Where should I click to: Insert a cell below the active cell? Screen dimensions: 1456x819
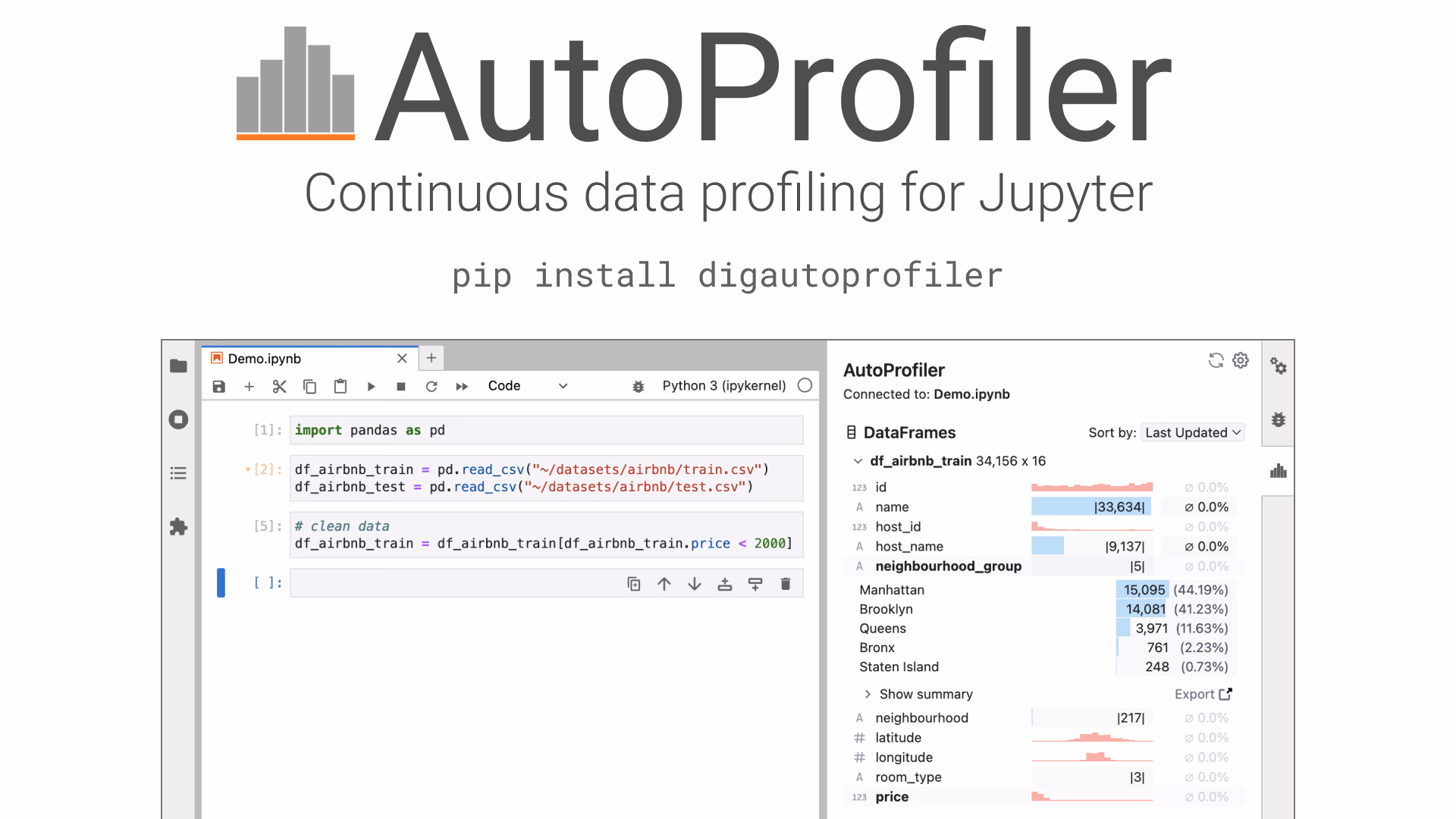click(x=755, y=583)
